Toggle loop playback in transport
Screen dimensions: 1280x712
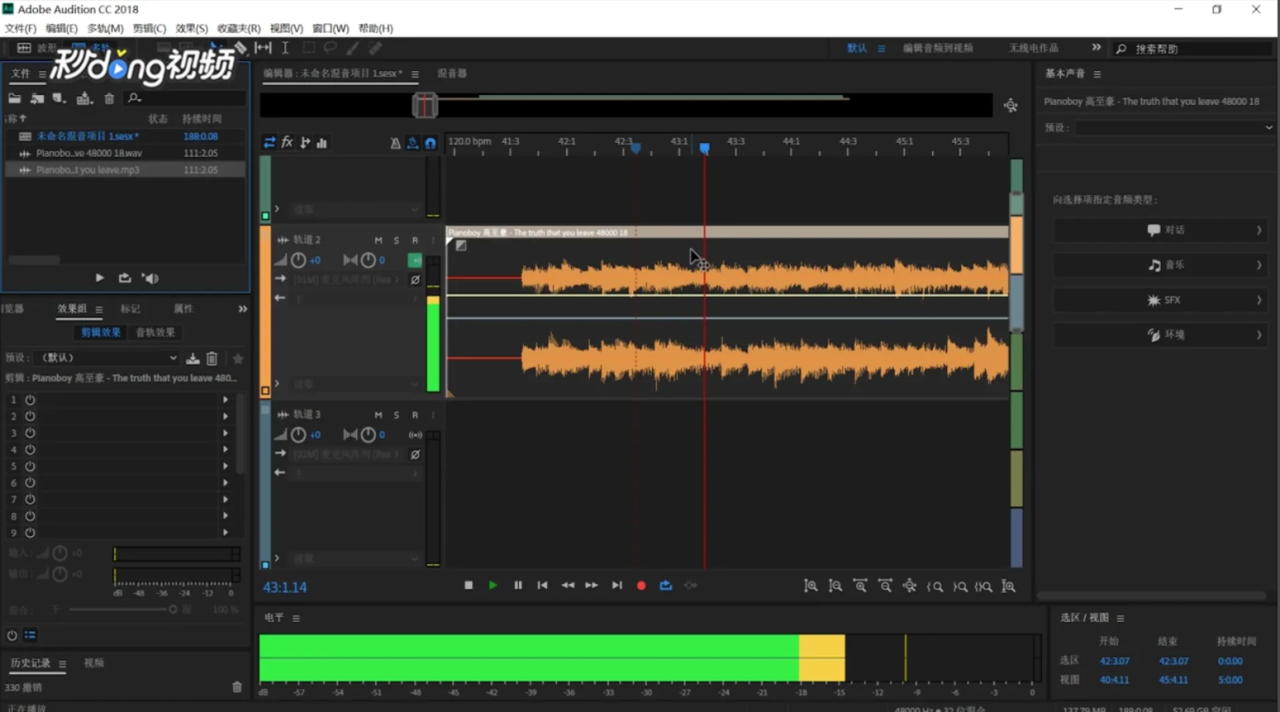(666, 585)
